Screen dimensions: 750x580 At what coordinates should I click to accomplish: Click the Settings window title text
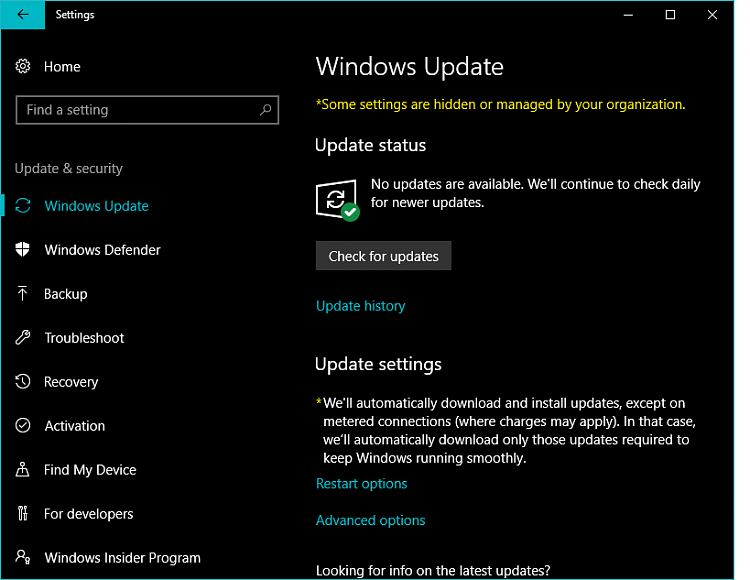[x=75, y=15]
